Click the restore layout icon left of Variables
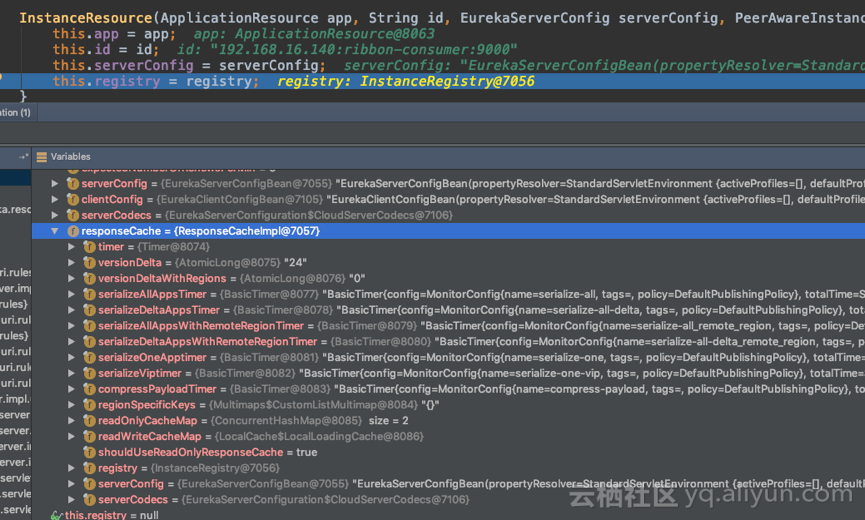The image size is (865, 520). tap(23, 157)
